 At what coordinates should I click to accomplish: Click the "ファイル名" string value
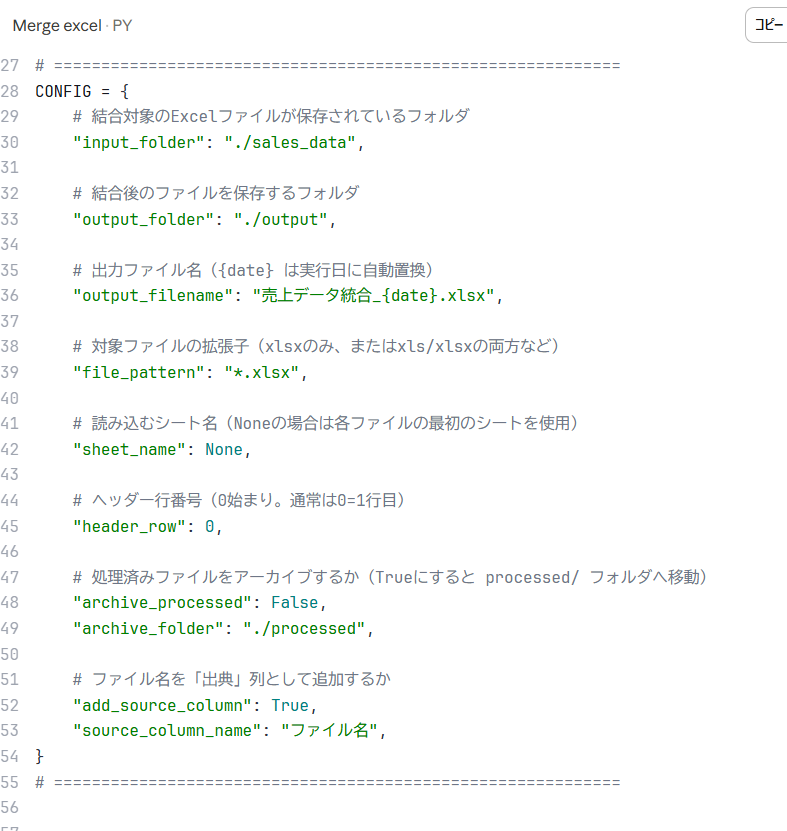332,731
